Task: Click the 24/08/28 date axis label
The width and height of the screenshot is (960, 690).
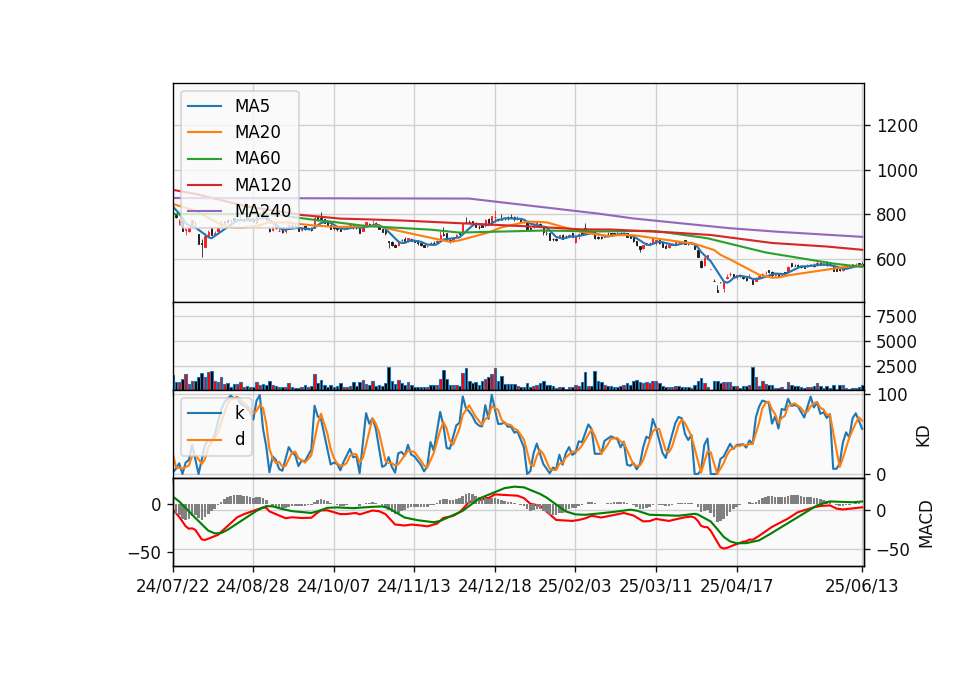Action: click(253, 586)
